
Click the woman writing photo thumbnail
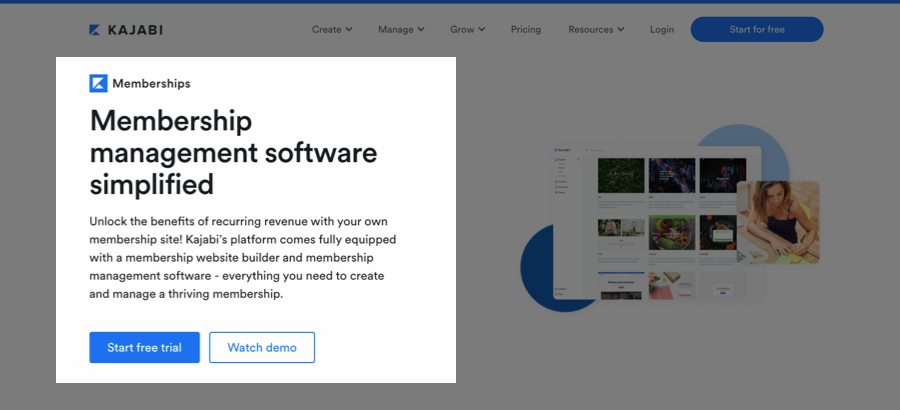point(778,222)
